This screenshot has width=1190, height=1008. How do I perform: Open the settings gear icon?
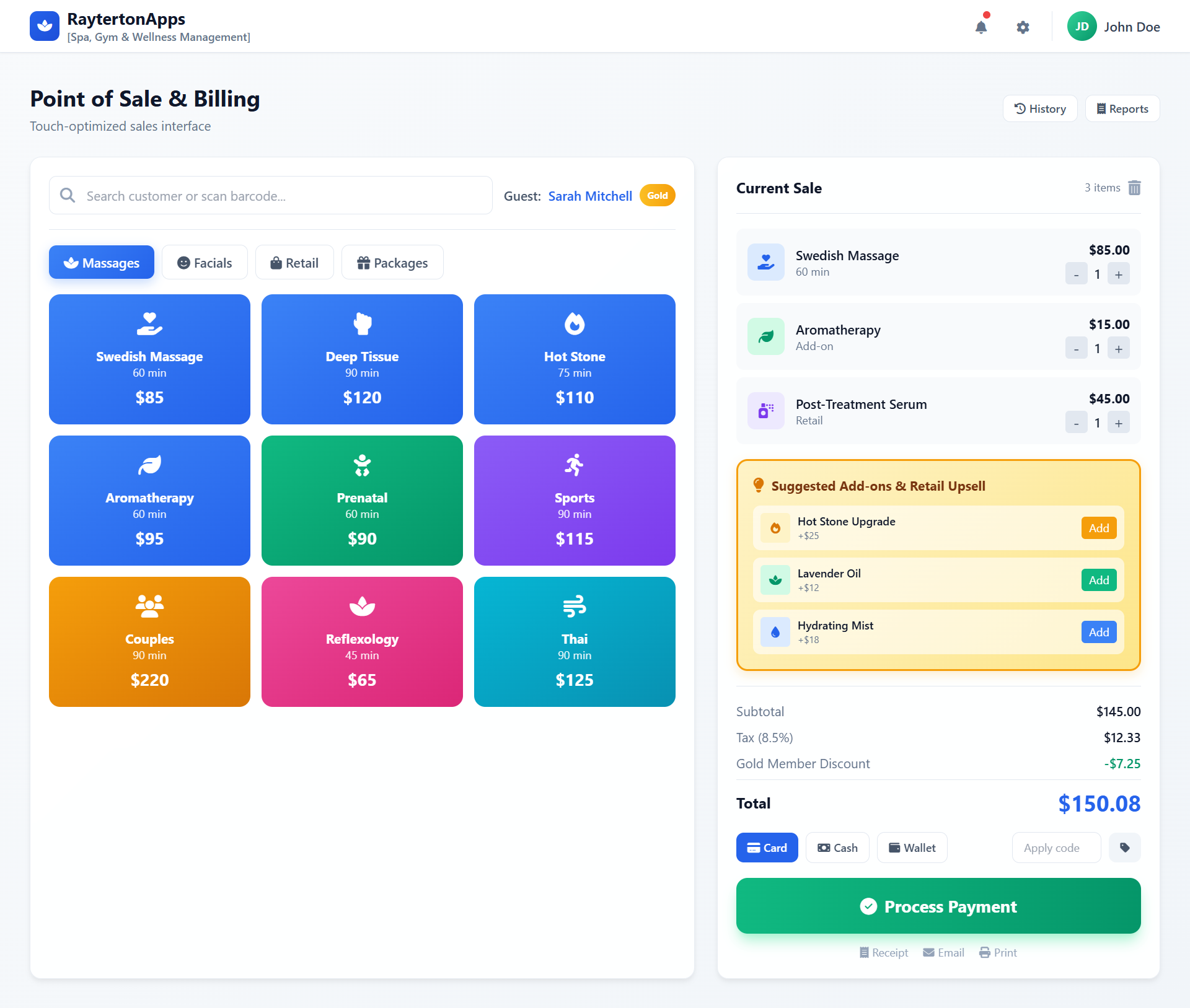(x=1023, y=27)
